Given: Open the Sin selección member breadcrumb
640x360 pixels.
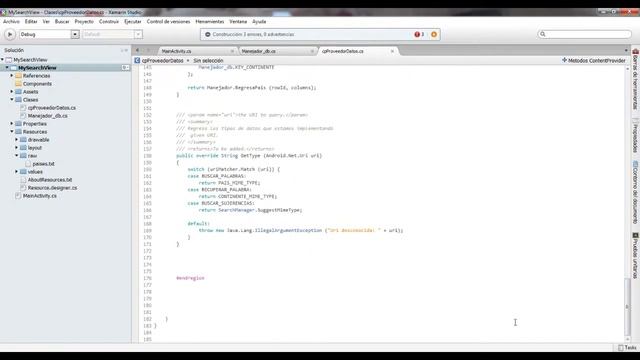Looking at the screenshot, I should tap(208, 60).
